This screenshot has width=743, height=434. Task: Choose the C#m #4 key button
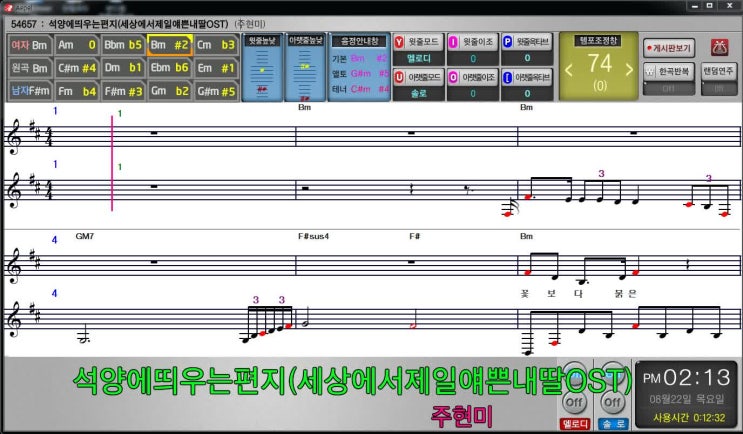76,68
